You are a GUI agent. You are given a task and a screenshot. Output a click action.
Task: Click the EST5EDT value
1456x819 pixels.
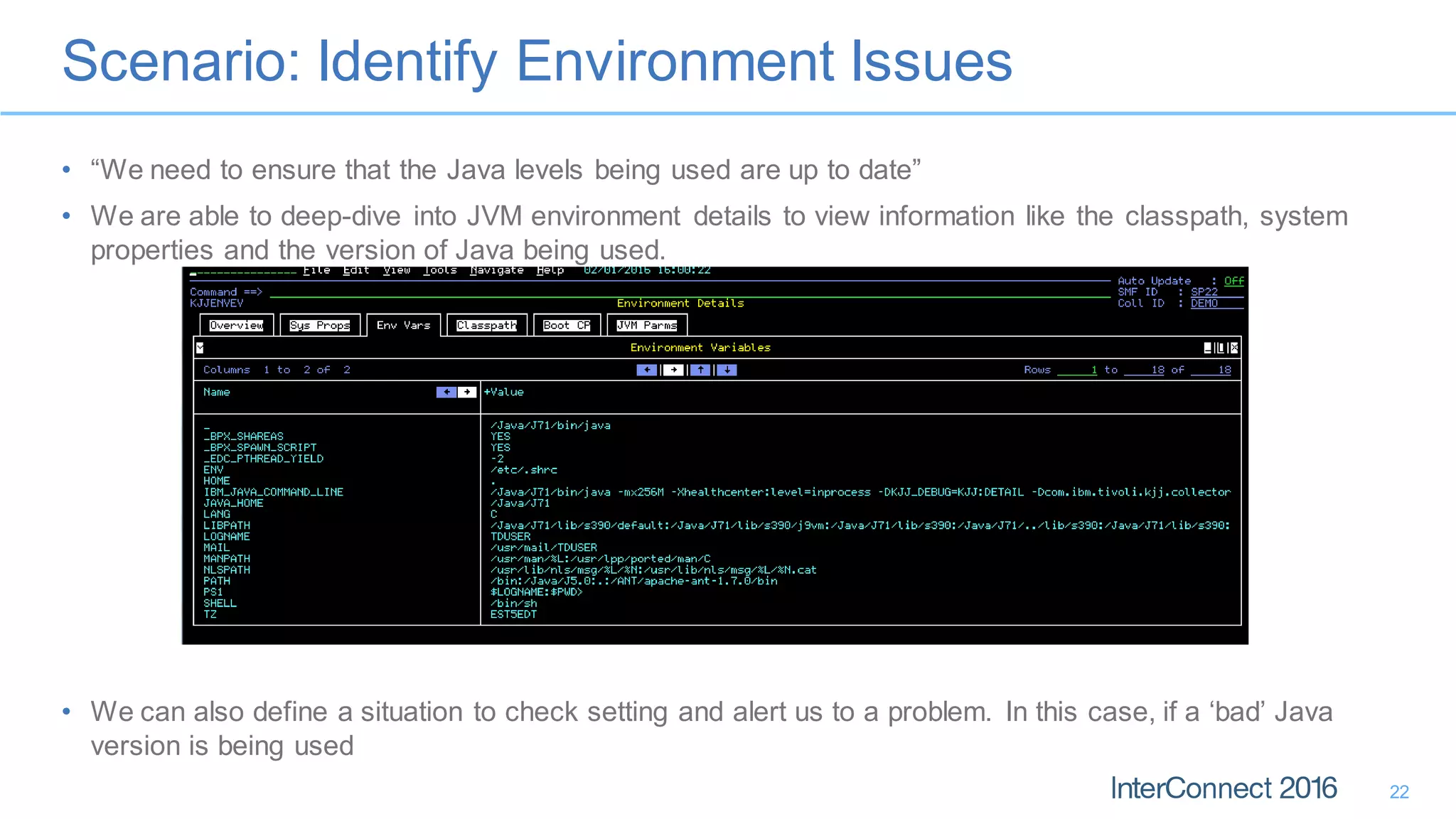513,614
